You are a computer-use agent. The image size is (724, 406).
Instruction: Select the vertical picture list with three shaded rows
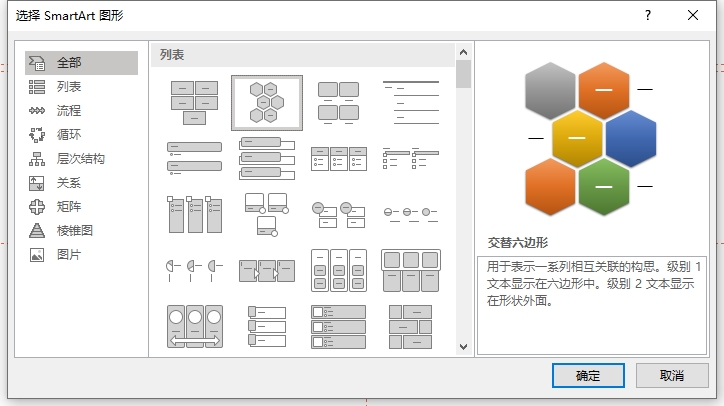(x=338, y=327)
